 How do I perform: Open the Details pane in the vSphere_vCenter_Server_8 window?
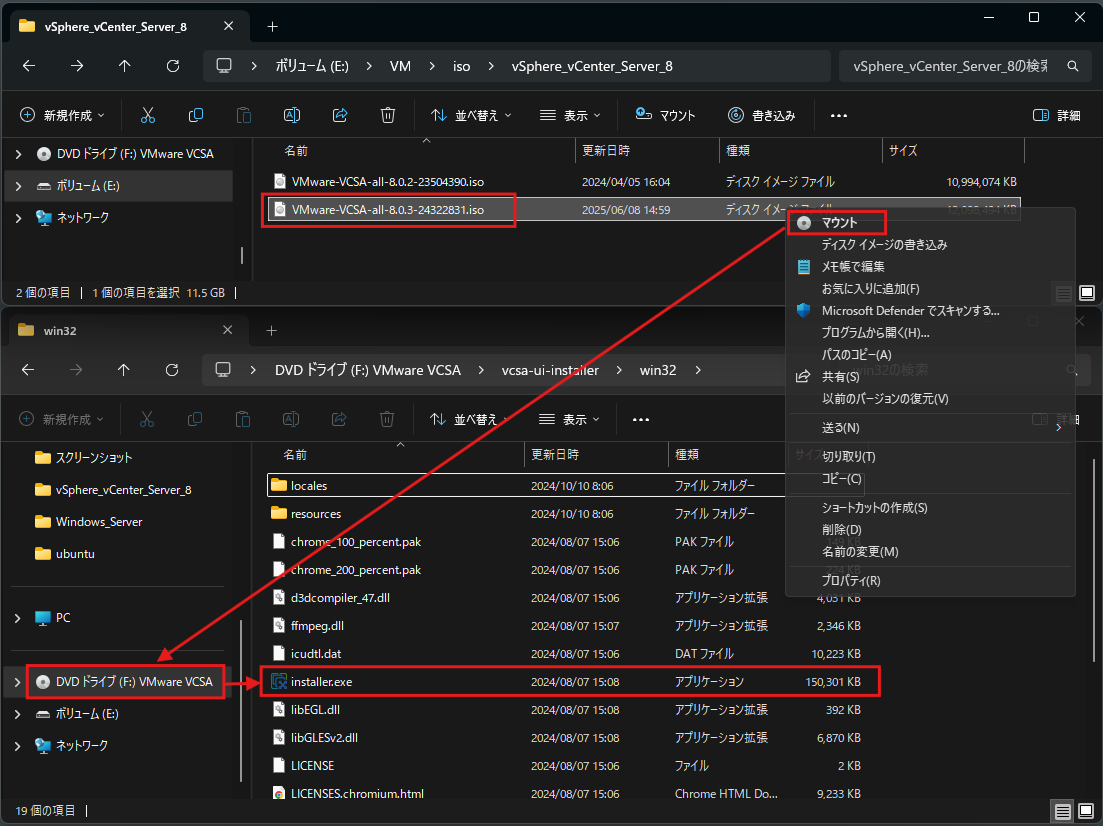[x=1057, y=115]
